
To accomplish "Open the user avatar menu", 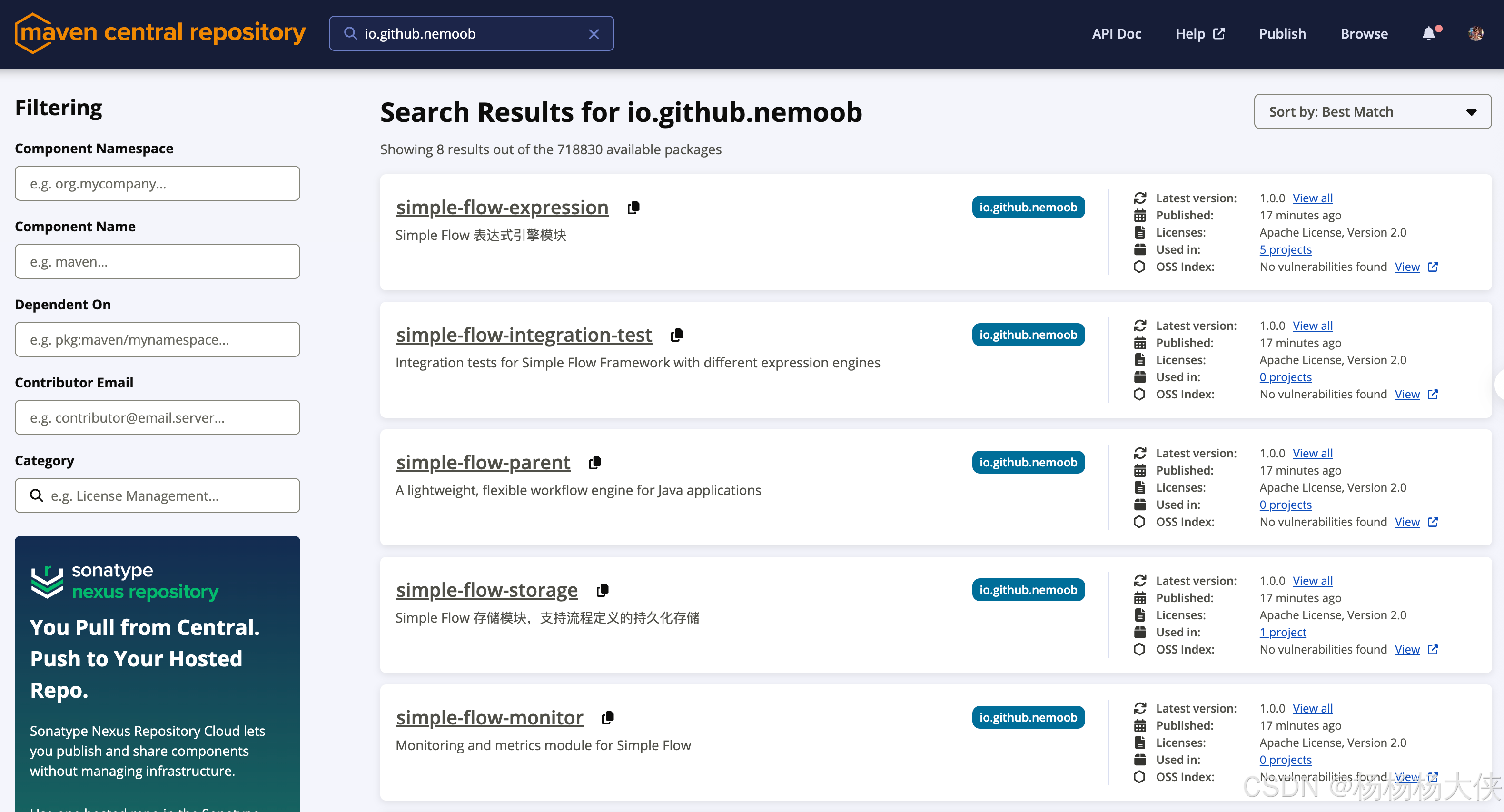I will [1475, 33].
